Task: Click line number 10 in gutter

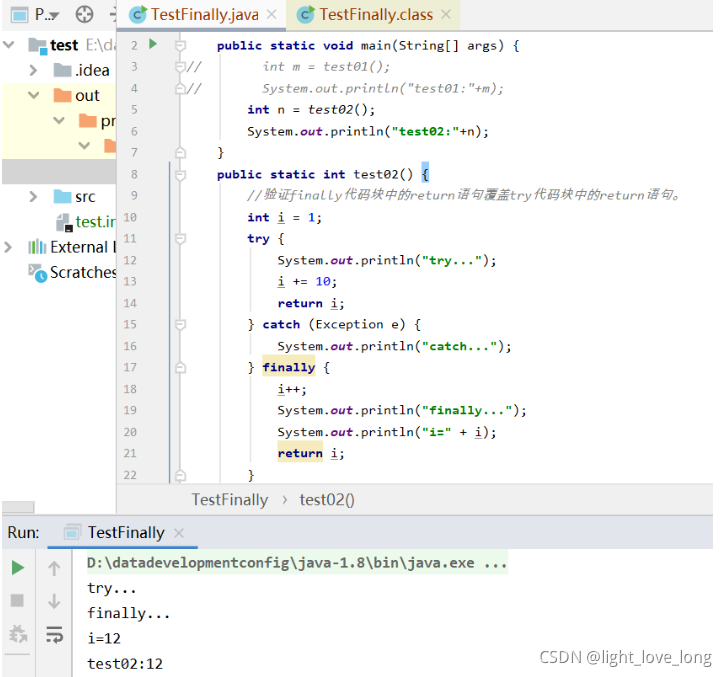Action: [130, 217]
